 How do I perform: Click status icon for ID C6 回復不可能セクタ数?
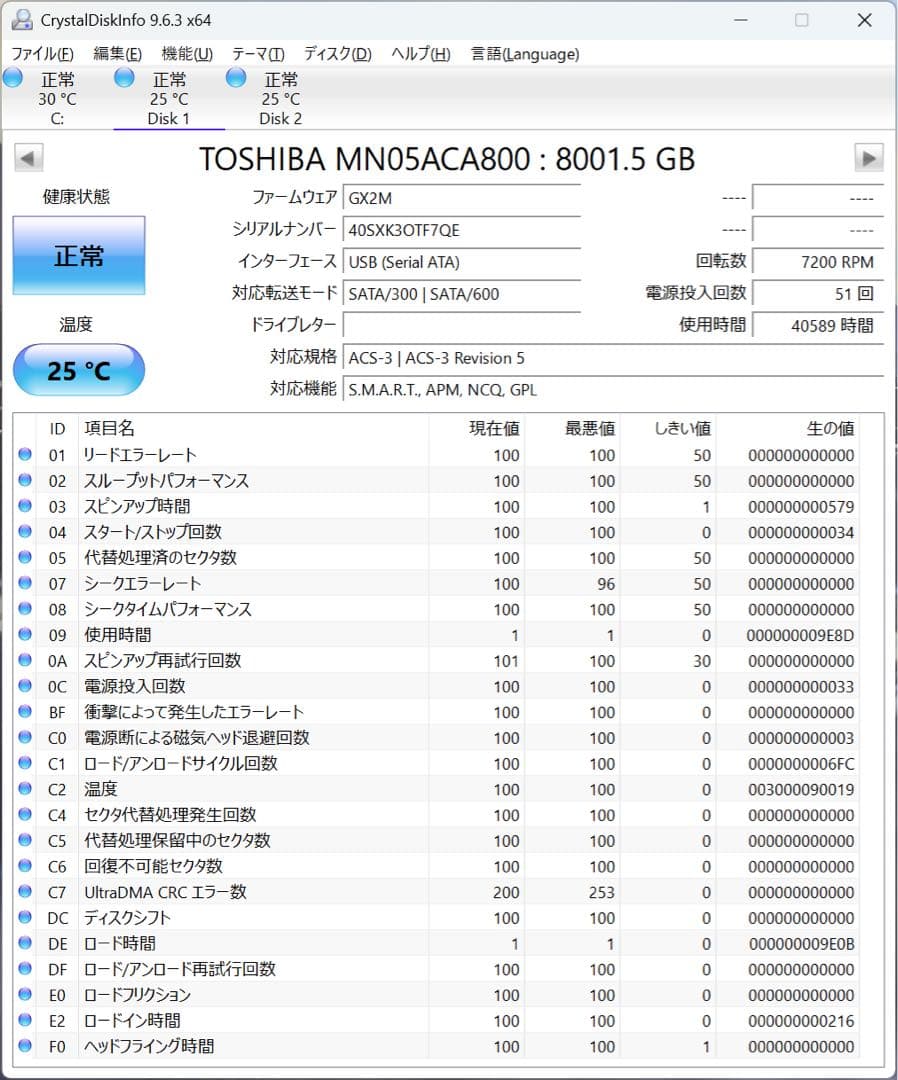25,866
